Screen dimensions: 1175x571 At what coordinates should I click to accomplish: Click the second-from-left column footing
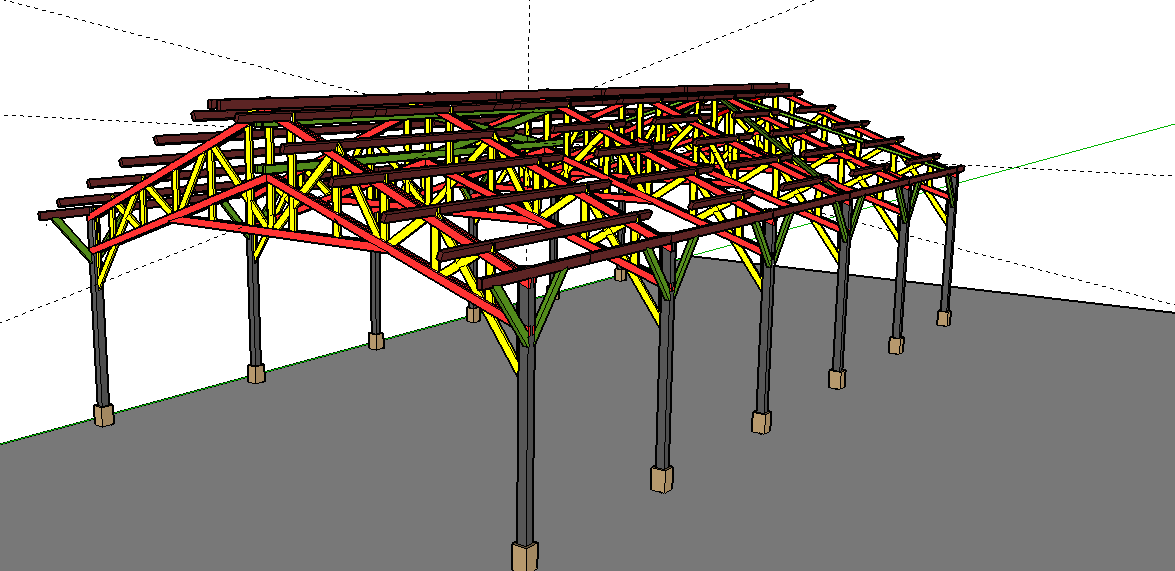(x=256, y=374)
